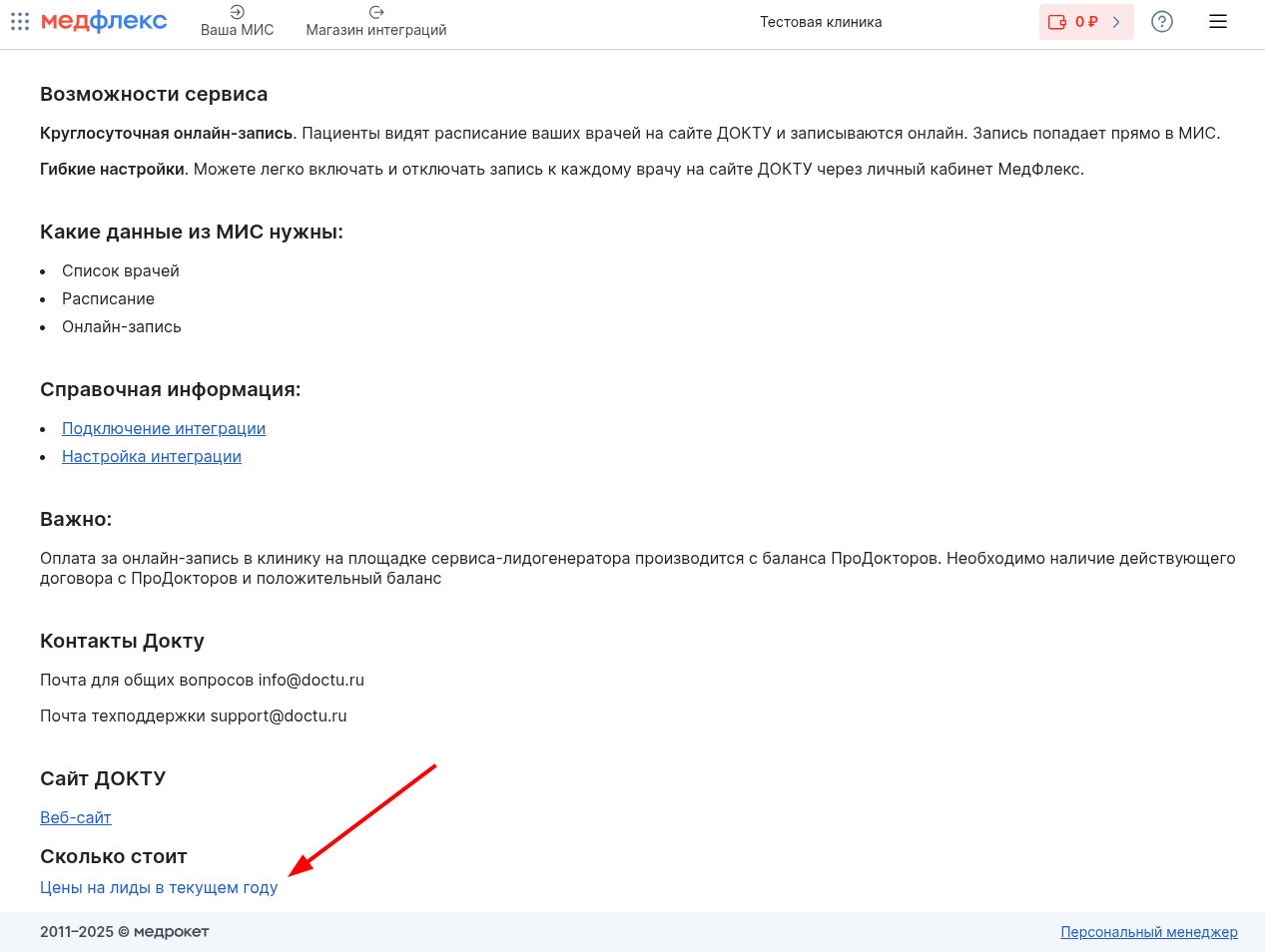Expand the balance chevron arrow
Screen dimensions: 1265x952
point(1116,22)
